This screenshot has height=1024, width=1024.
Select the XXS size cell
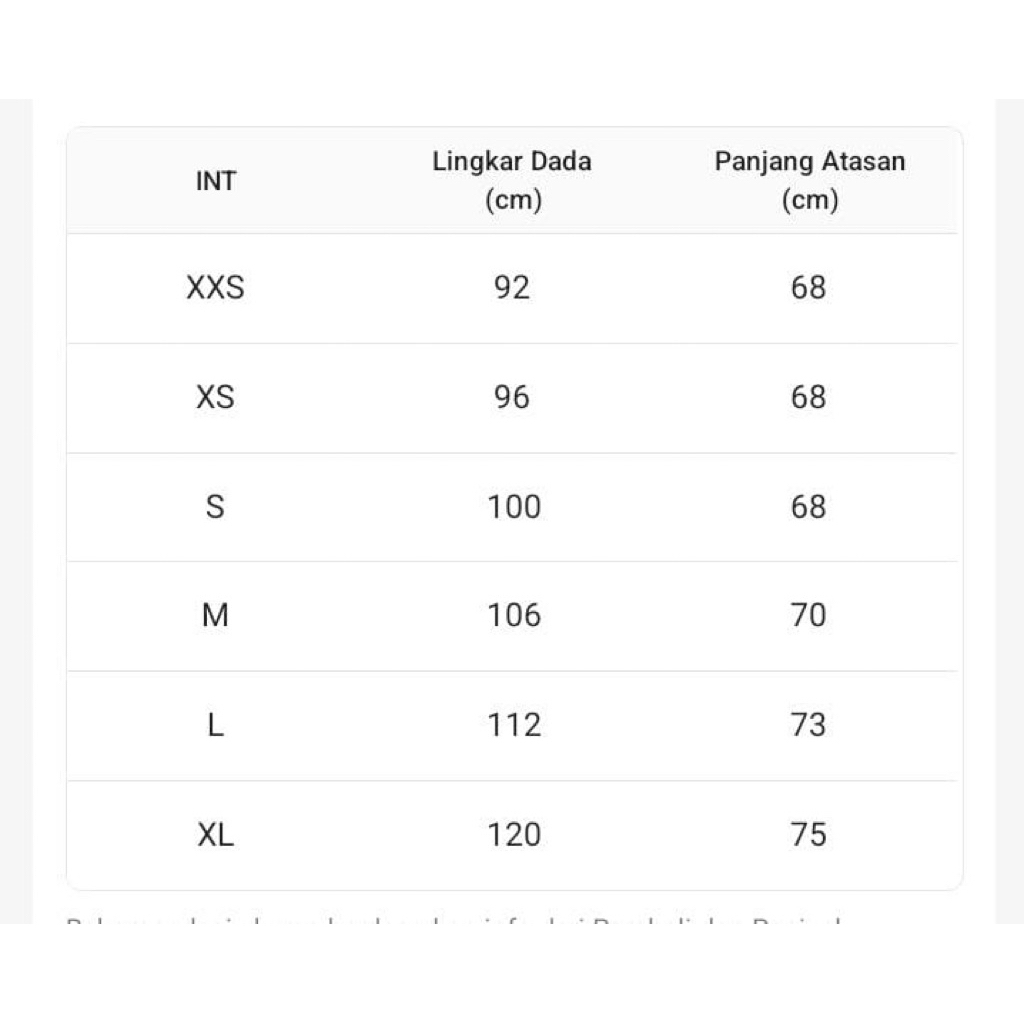(x=215, y=288)
